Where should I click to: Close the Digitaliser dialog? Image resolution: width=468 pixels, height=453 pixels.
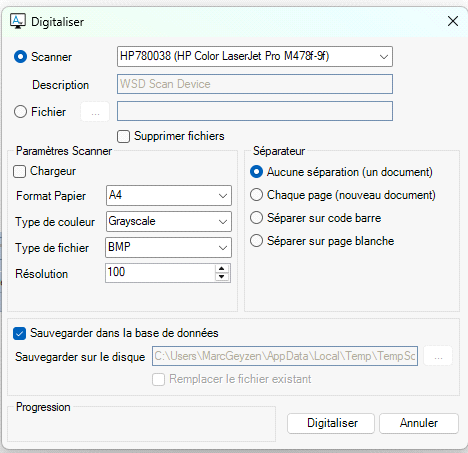click(453, 21)
